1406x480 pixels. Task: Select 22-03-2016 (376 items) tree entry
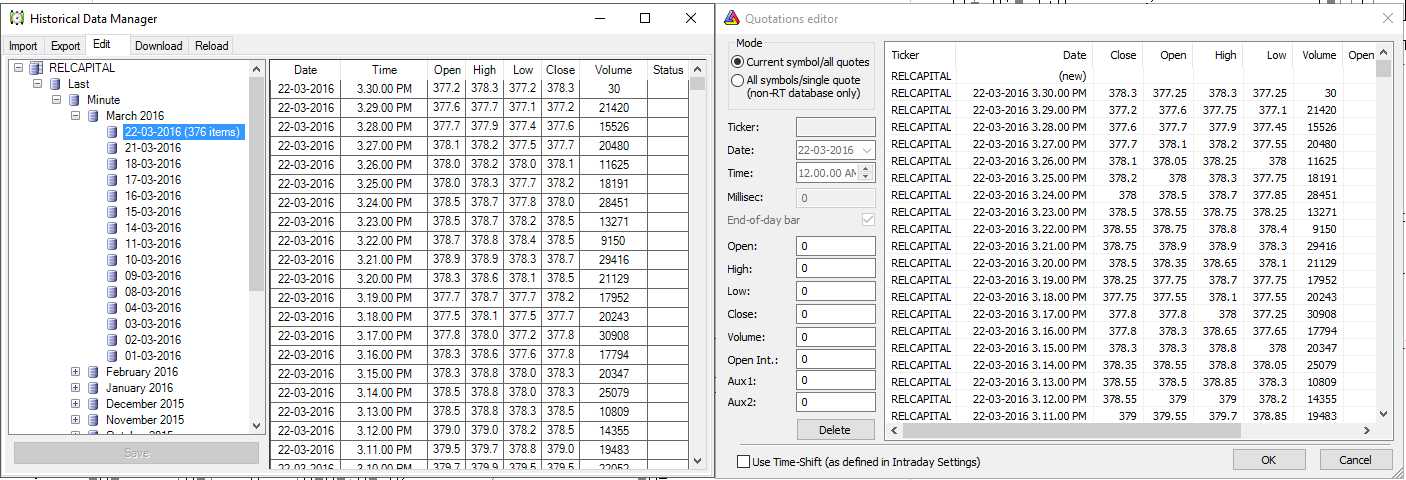[183, 132]
